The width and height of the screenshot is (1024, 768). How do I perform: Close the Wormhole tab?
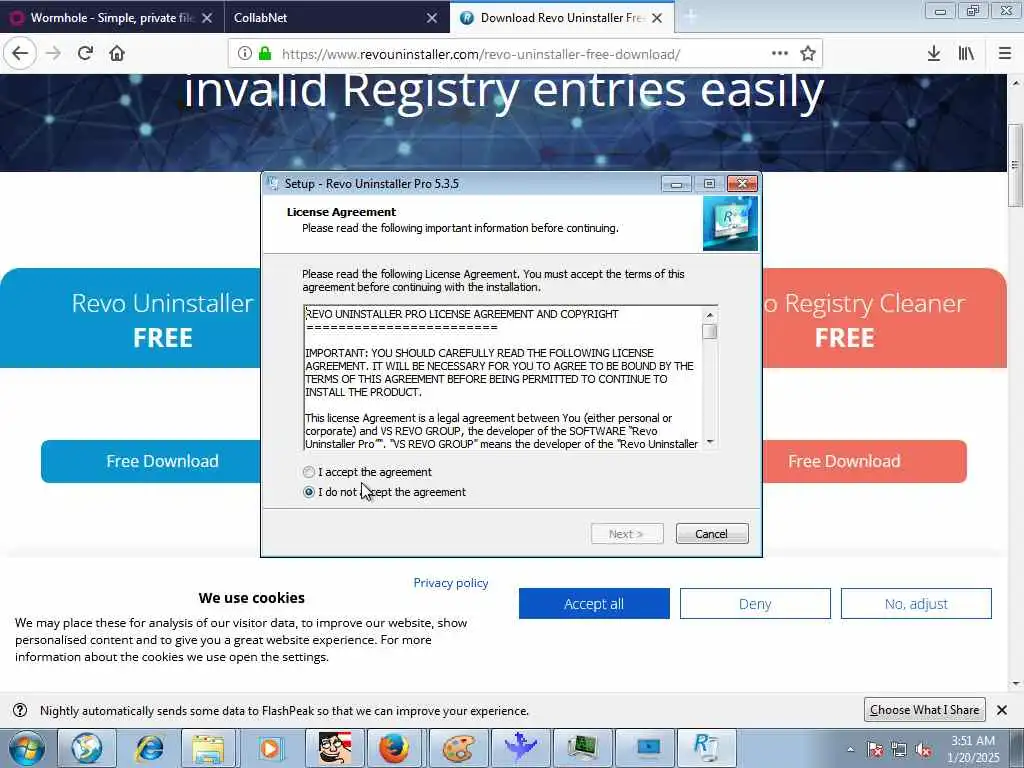point(206,18)
